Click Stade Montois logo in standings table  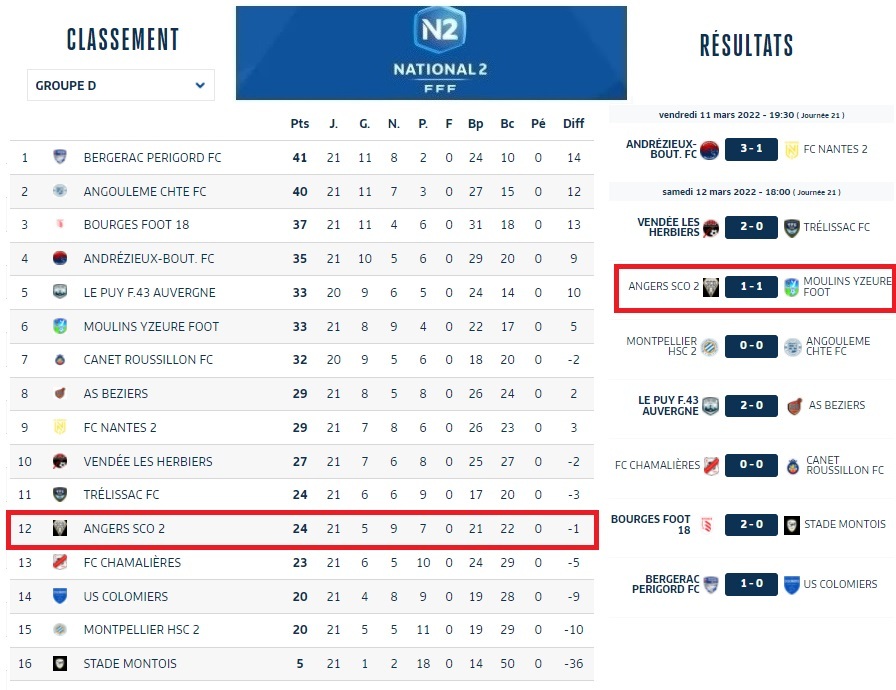pyautogui.click(x=60, y=664)
